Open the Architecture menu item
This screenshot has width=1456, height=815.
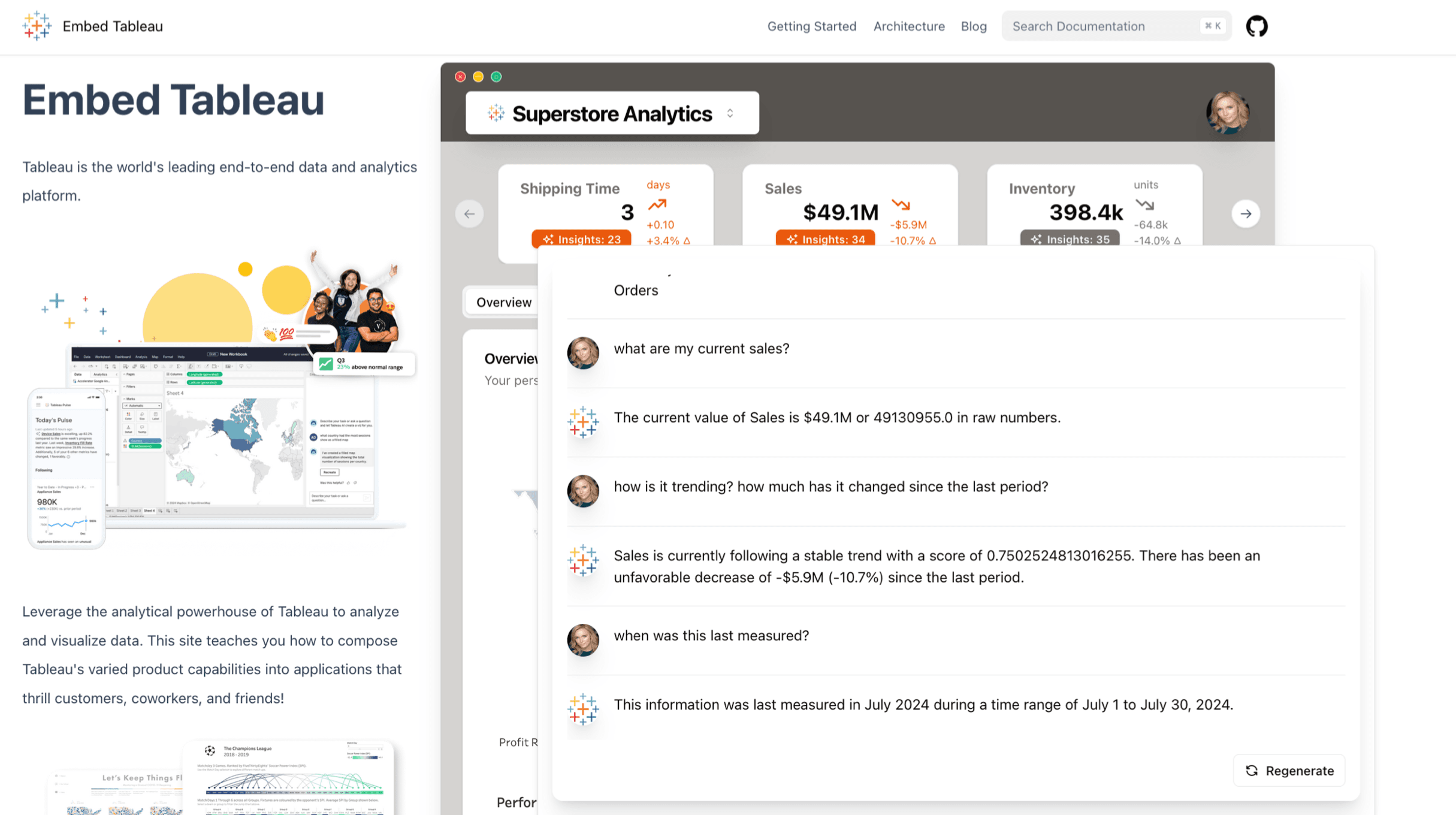[909, 26]
